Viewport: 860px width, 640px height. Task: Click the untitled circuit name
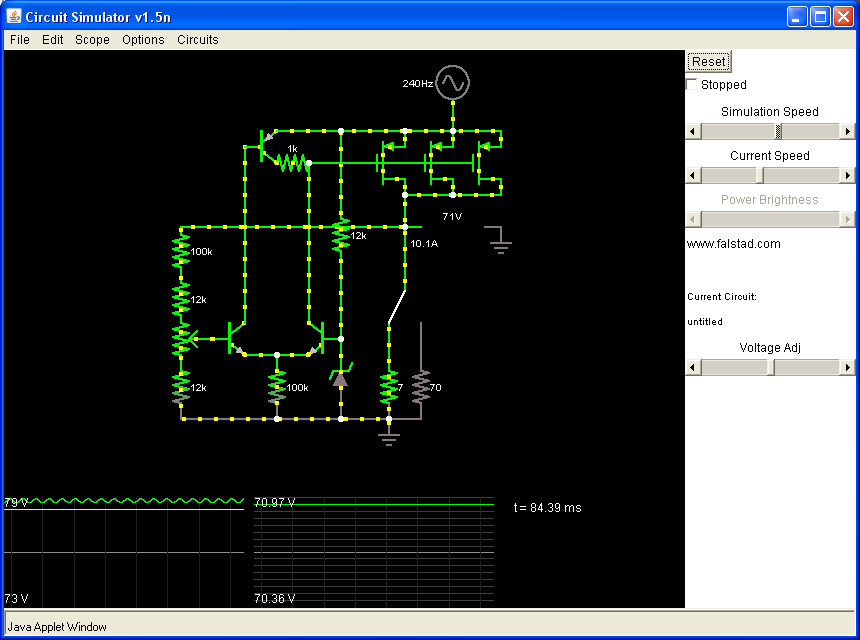705,322
